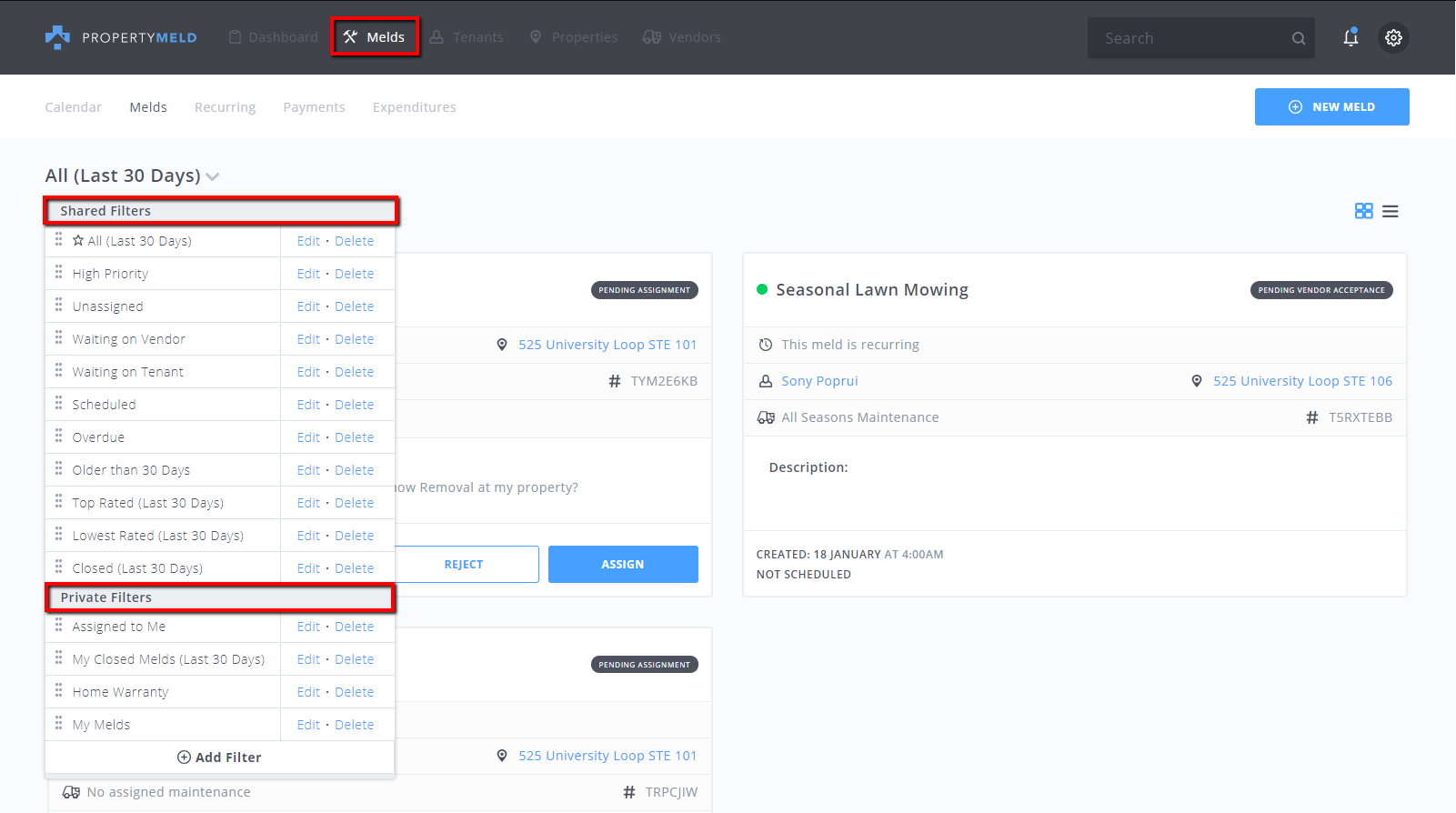This screenshot has height=813, width=1456.
Task: Click drag handle for My Melds filter
Action: point(58,723)
